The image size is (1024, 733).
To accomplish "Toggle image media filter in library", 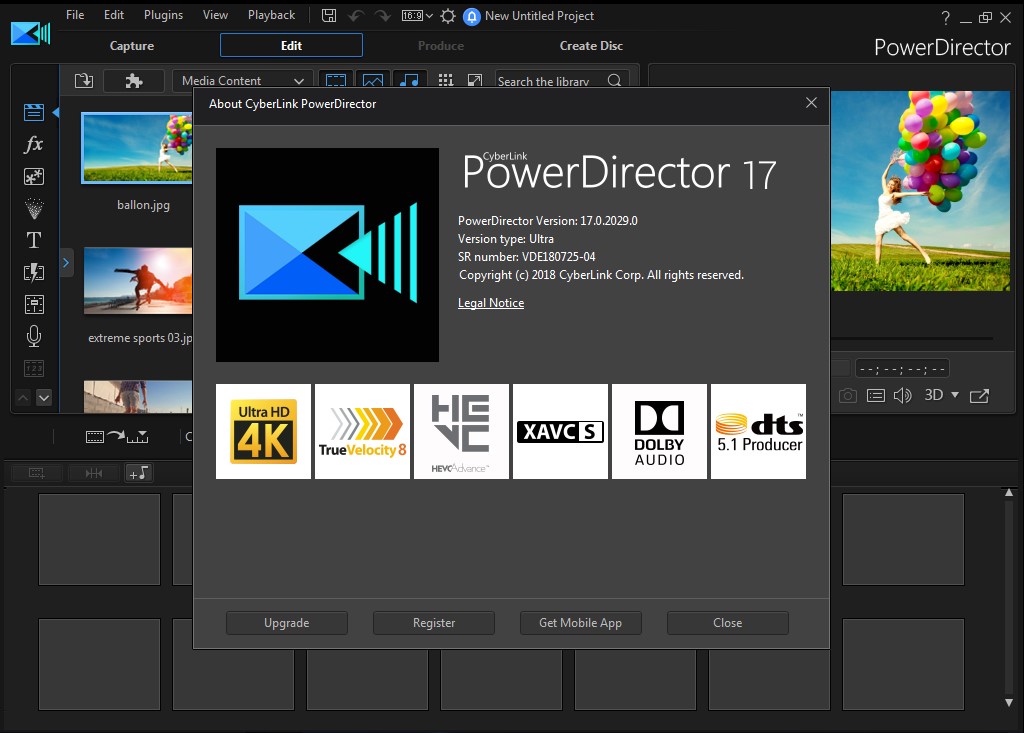I will tap(373, 80).
